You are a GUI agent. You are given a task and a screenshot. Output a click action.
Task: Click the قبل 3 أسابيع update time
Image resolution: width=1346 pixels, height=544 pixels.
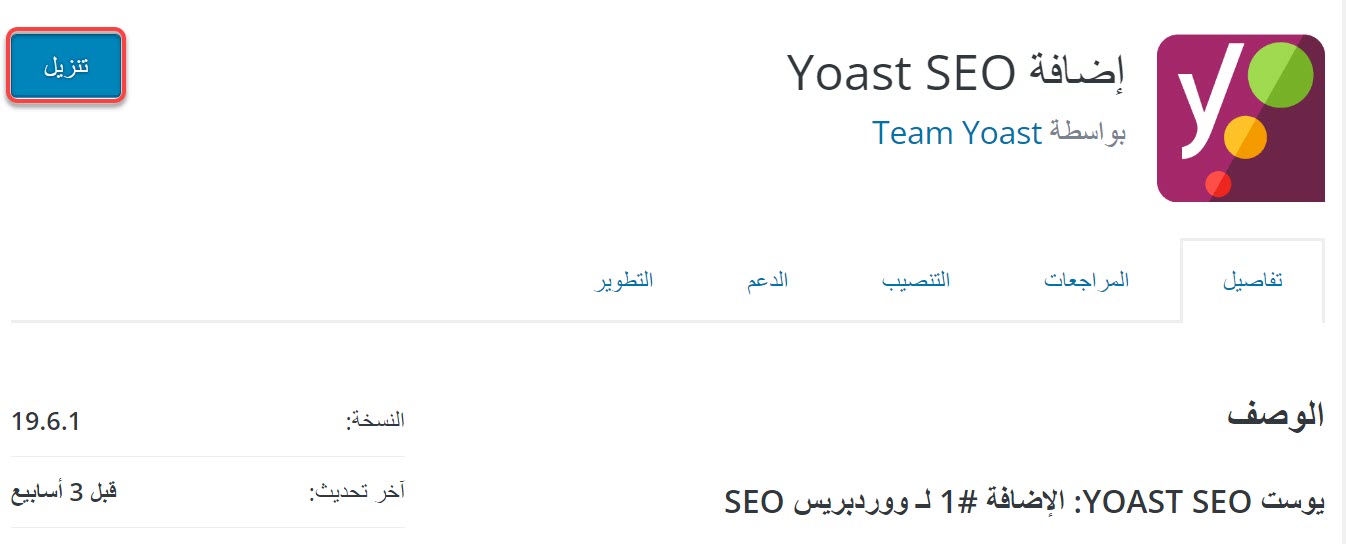[64, 492]
